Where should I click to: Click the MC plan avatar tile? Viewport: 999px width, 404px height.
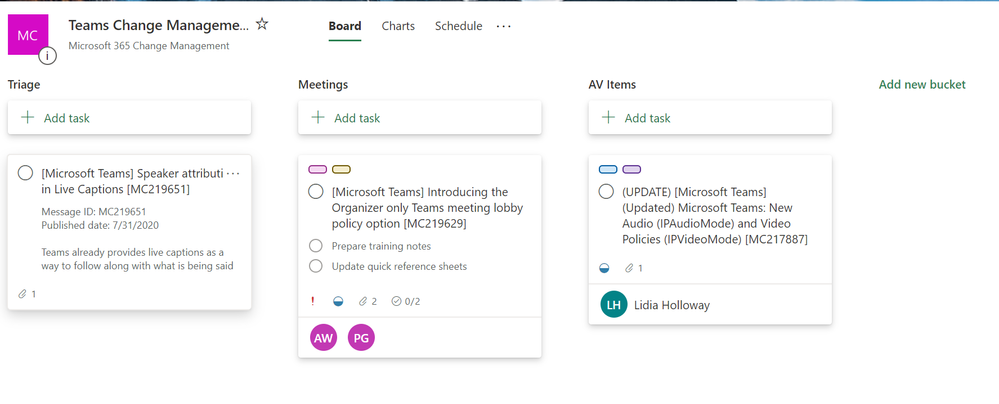click(x=27, y=35)
